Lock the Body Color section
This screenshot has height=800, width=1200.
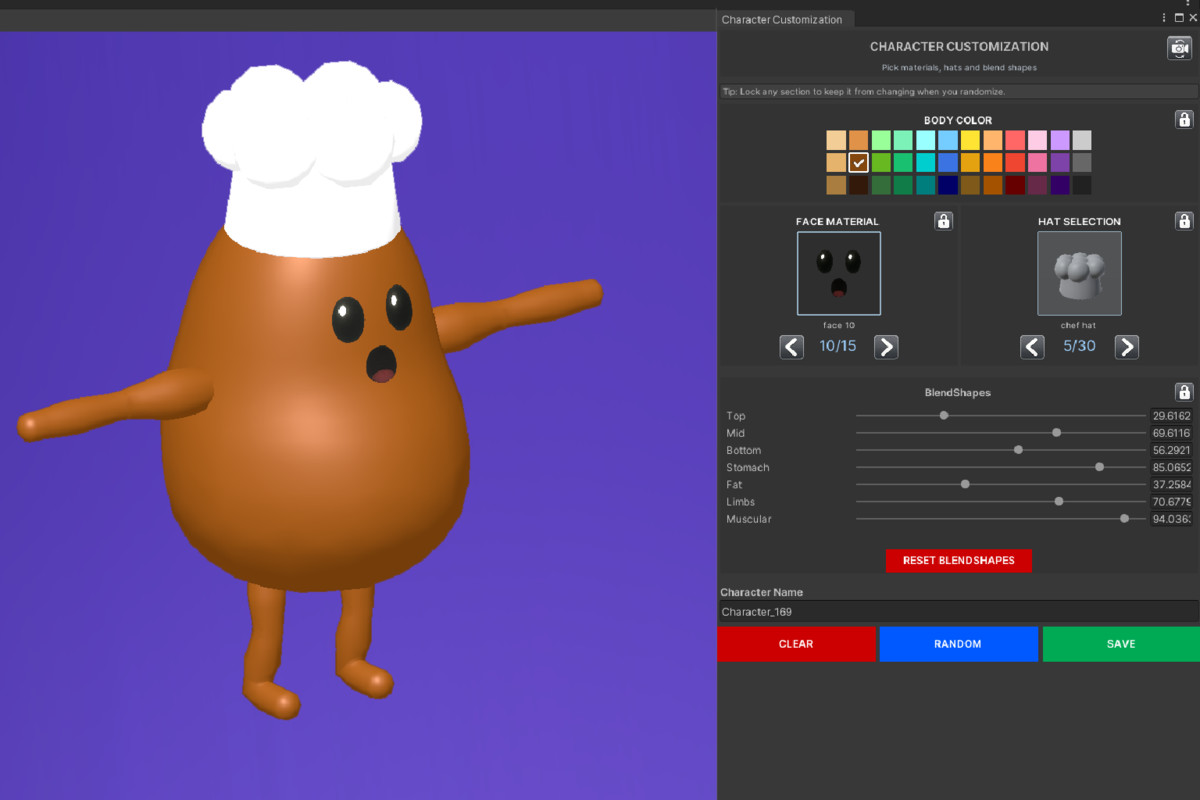tap(1184, 119)
